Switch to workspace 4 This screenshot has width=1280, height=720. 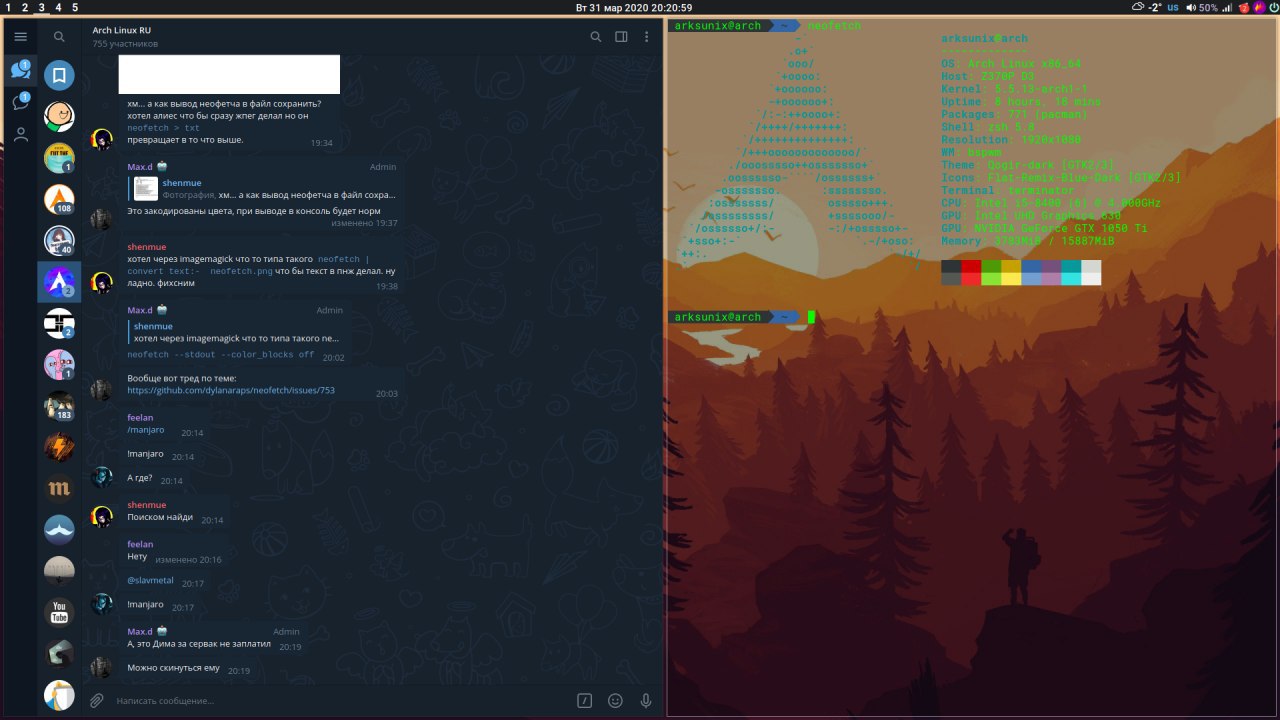58,7
